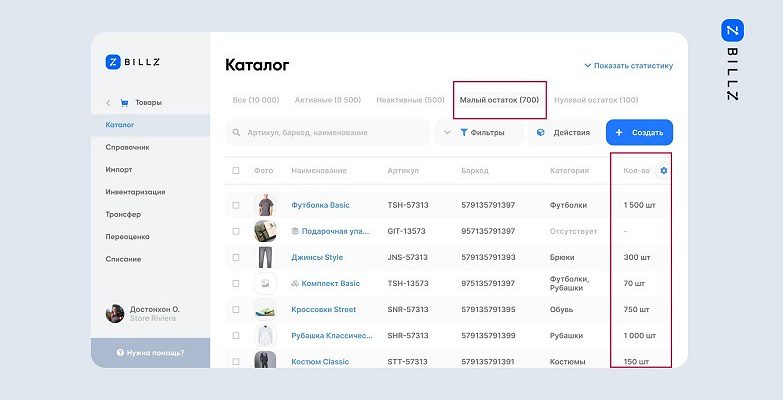Open Инвентаризация in the sidebar
Screen dimensions: 783x400
[x=135, y=192]
